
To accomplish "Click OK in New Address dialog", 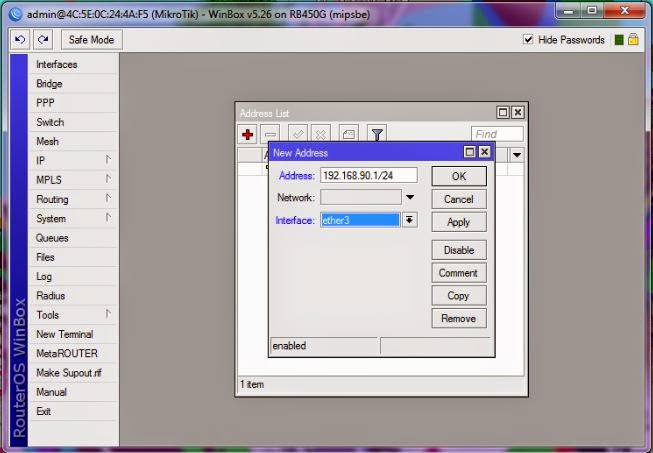I will tap(459, 176).
